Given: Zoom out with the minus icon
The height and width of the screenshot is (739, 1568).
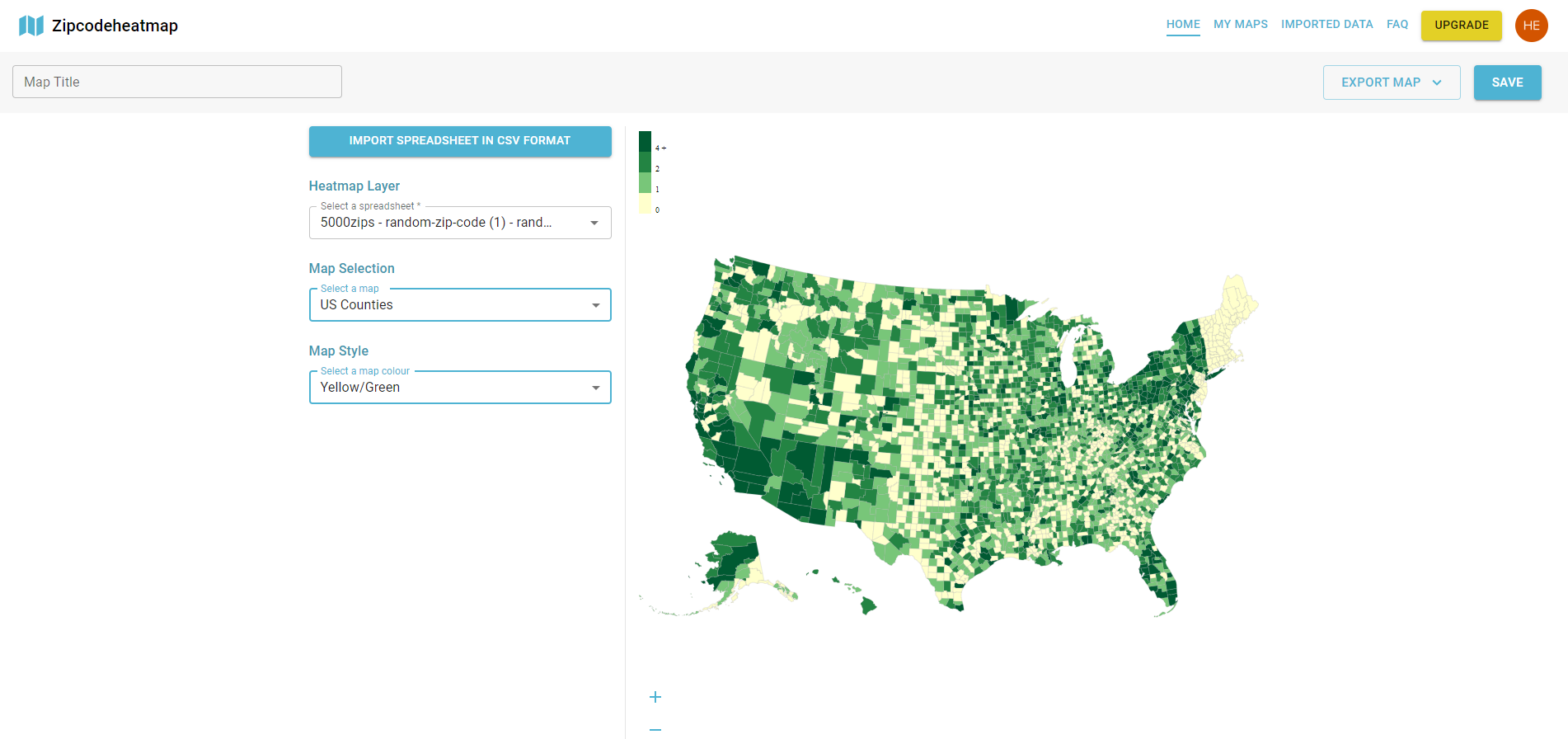Looking at the screenshot, I should 655,729.
